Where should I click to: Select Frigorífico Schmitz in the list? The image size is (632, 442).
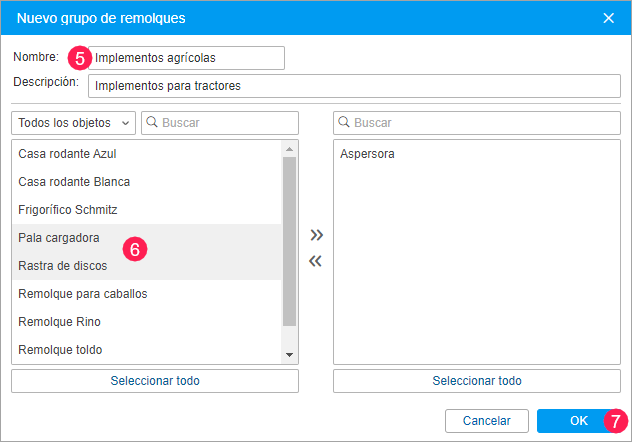pos(68,210)
